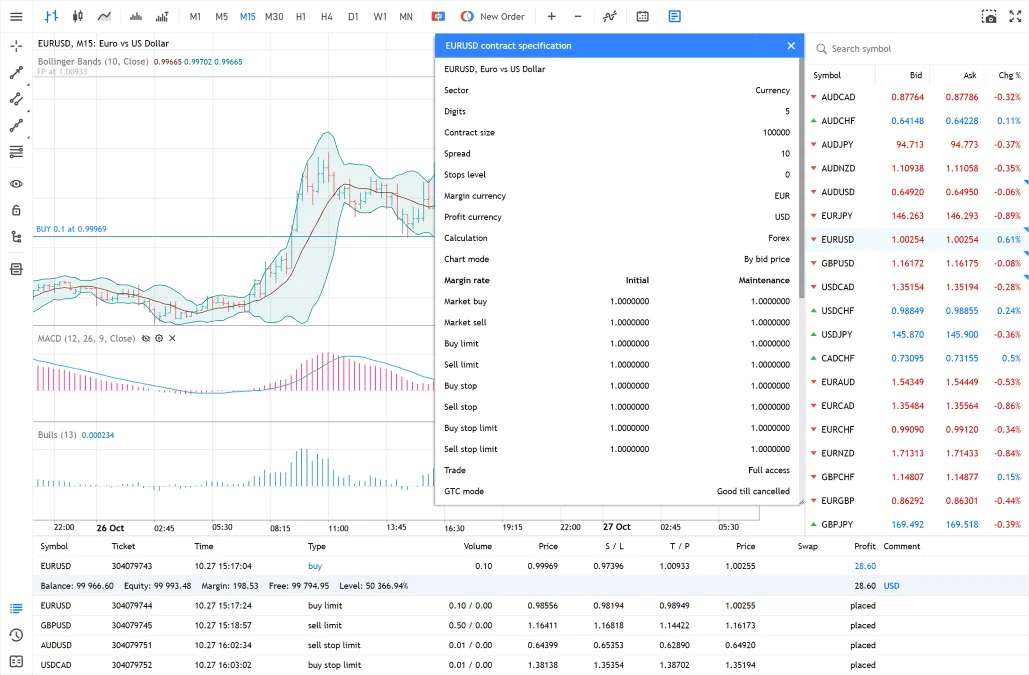The height and width of the screenshot is (675, 1029).
Task: Switch to line chart using the line icon
Action: point(103,16)
